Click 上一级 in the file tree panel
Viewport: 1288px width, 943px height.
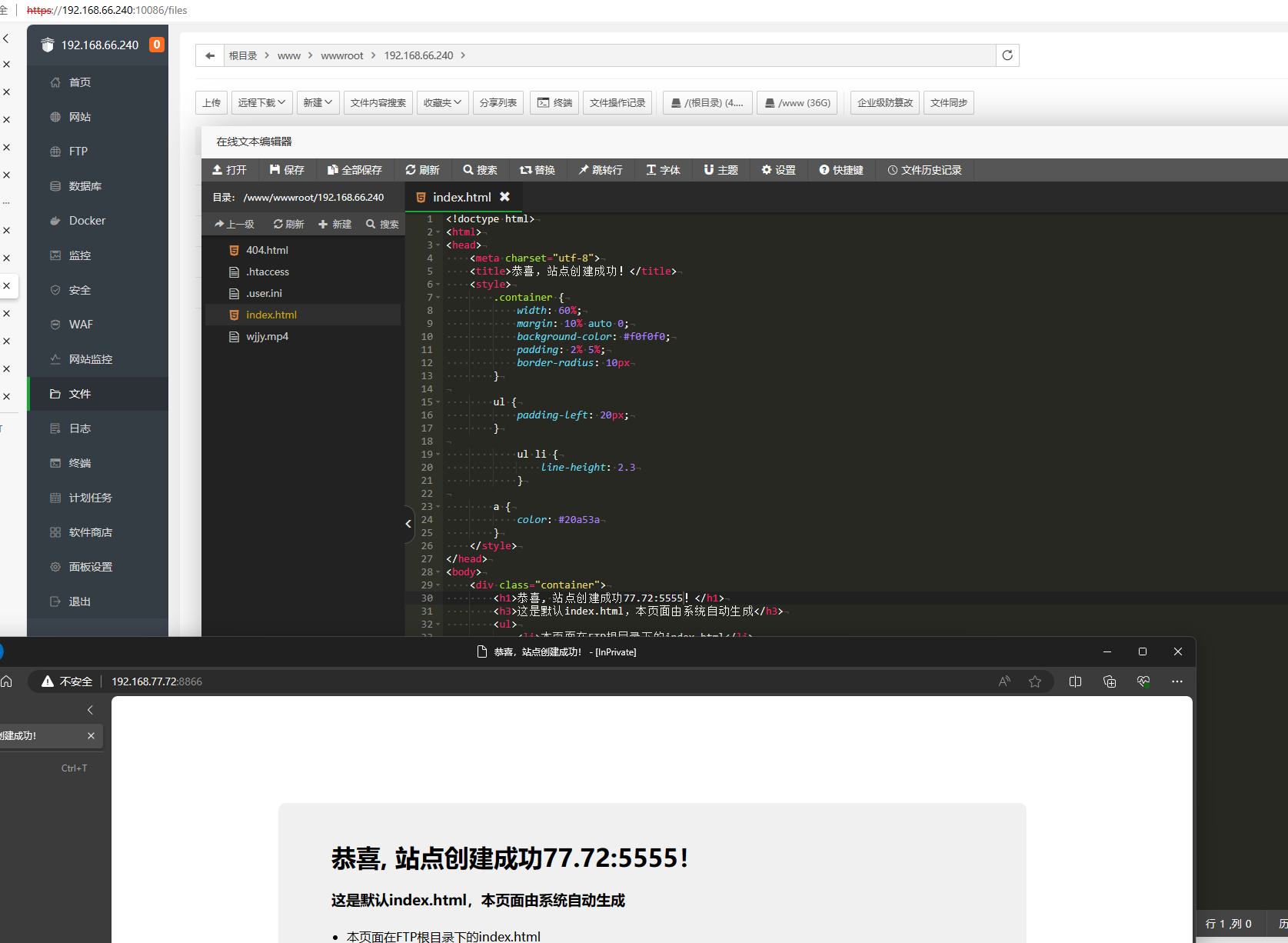pos(235,224)
